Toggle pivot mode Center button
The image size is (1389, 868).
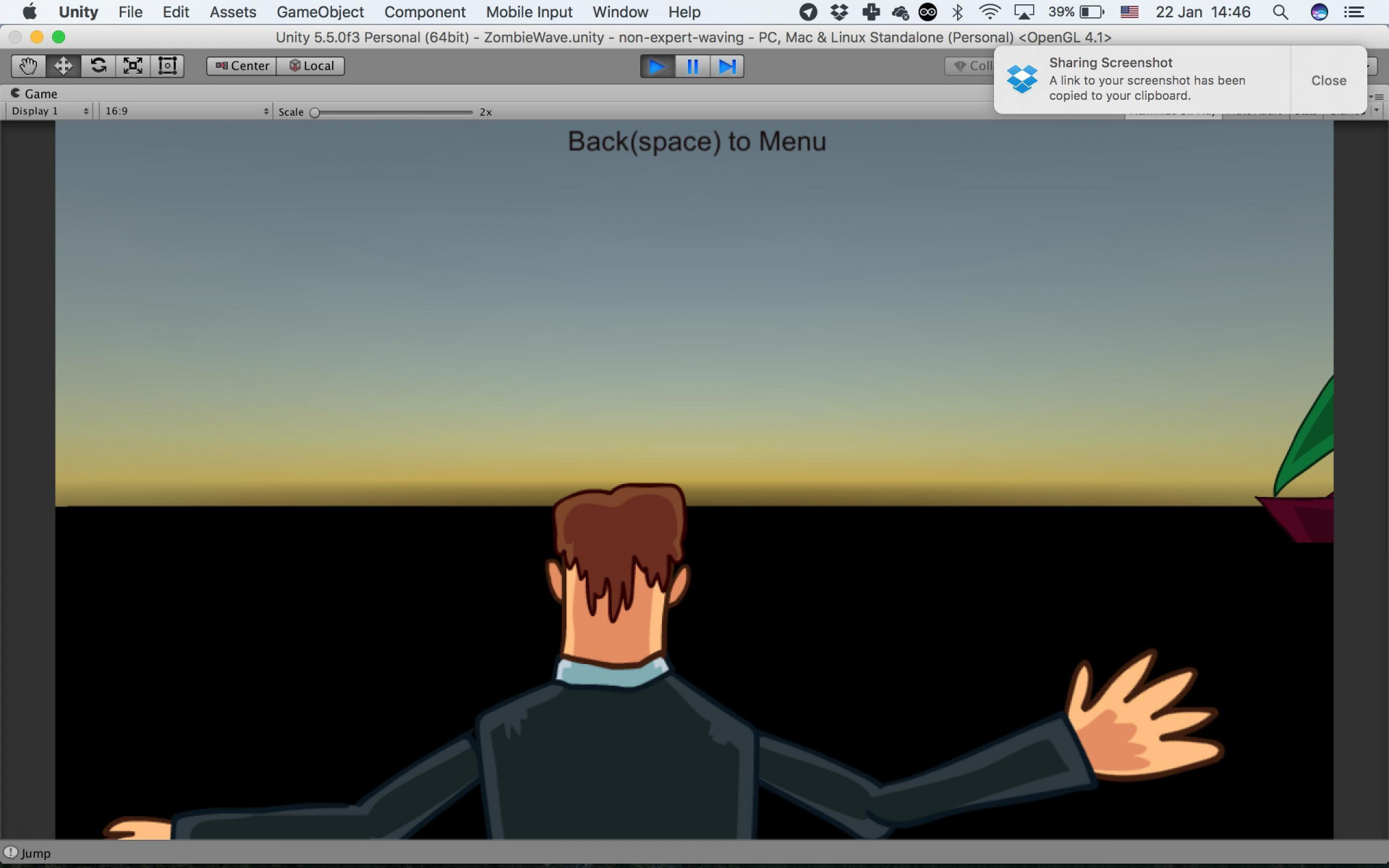click(x=242, y=66)
